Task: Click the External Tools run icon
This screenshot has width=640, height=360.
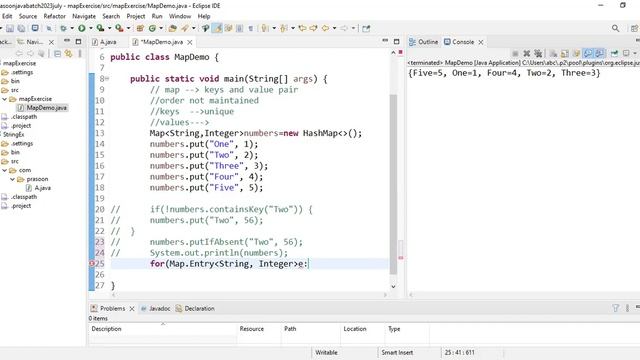Action: 119,28
